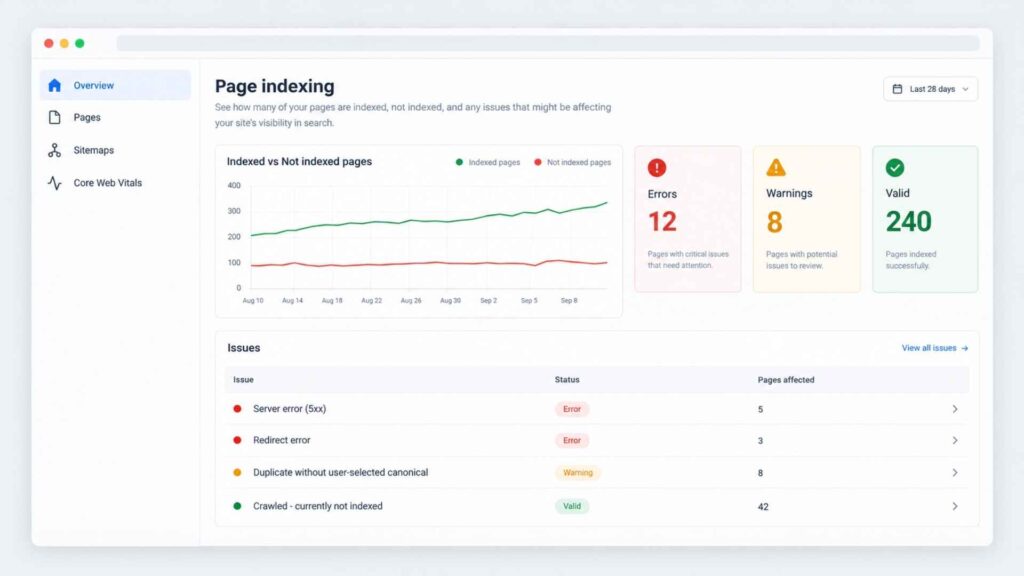This screenshot has width=1024, height=576.
Task: Click the red macOS close button
Action: [48, 43]
